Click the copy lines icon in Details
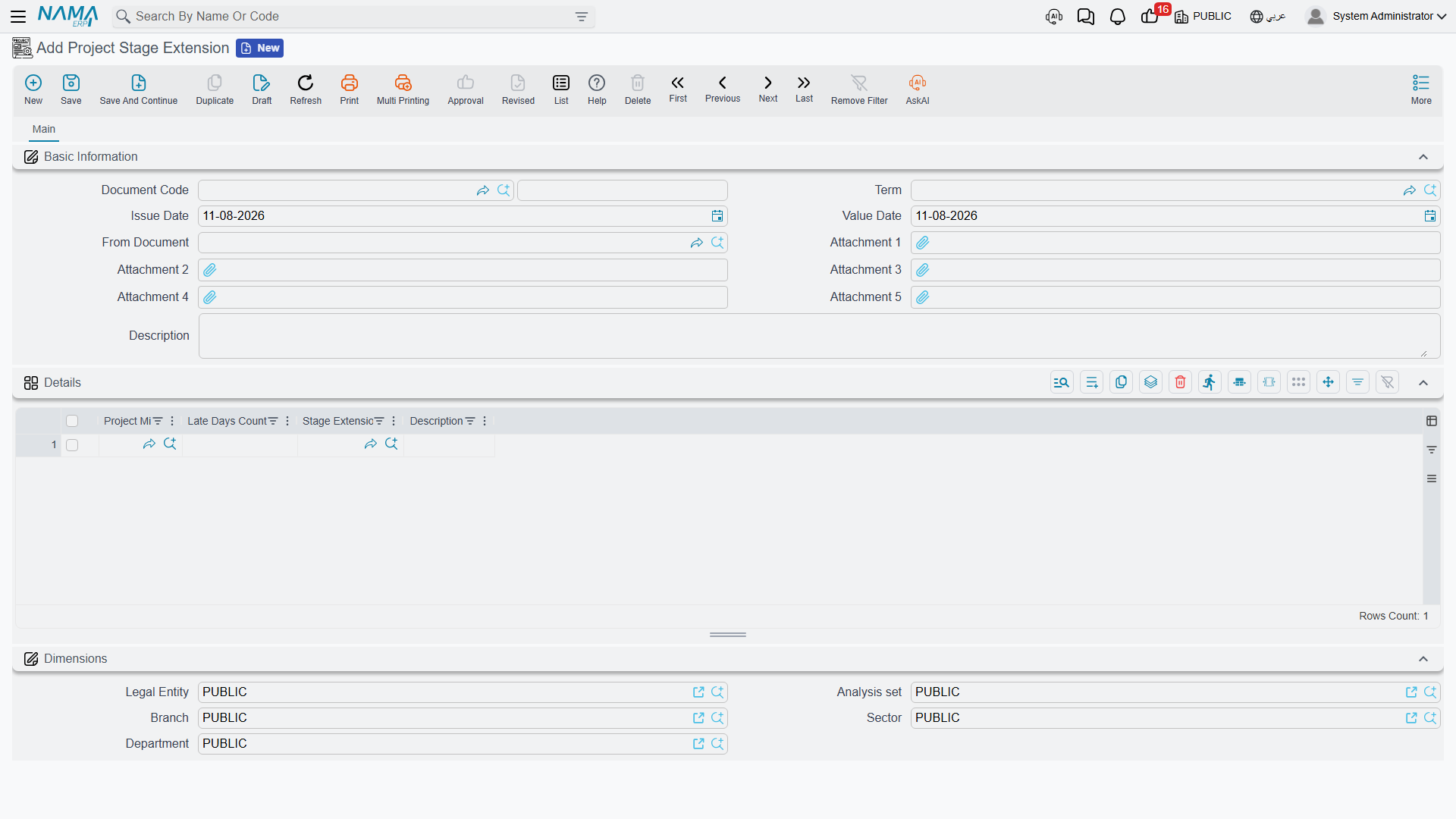This screenshot has width=1456, height=819. coord(1121,382)
